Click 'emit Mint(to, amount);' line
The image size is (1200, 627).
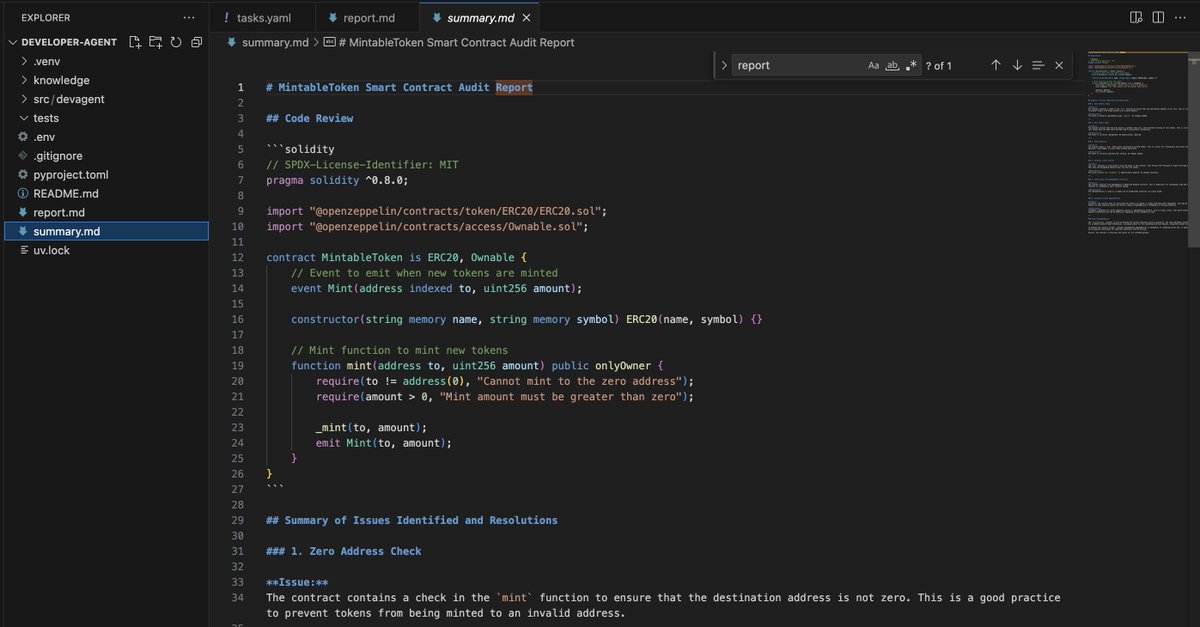point(384,443)
